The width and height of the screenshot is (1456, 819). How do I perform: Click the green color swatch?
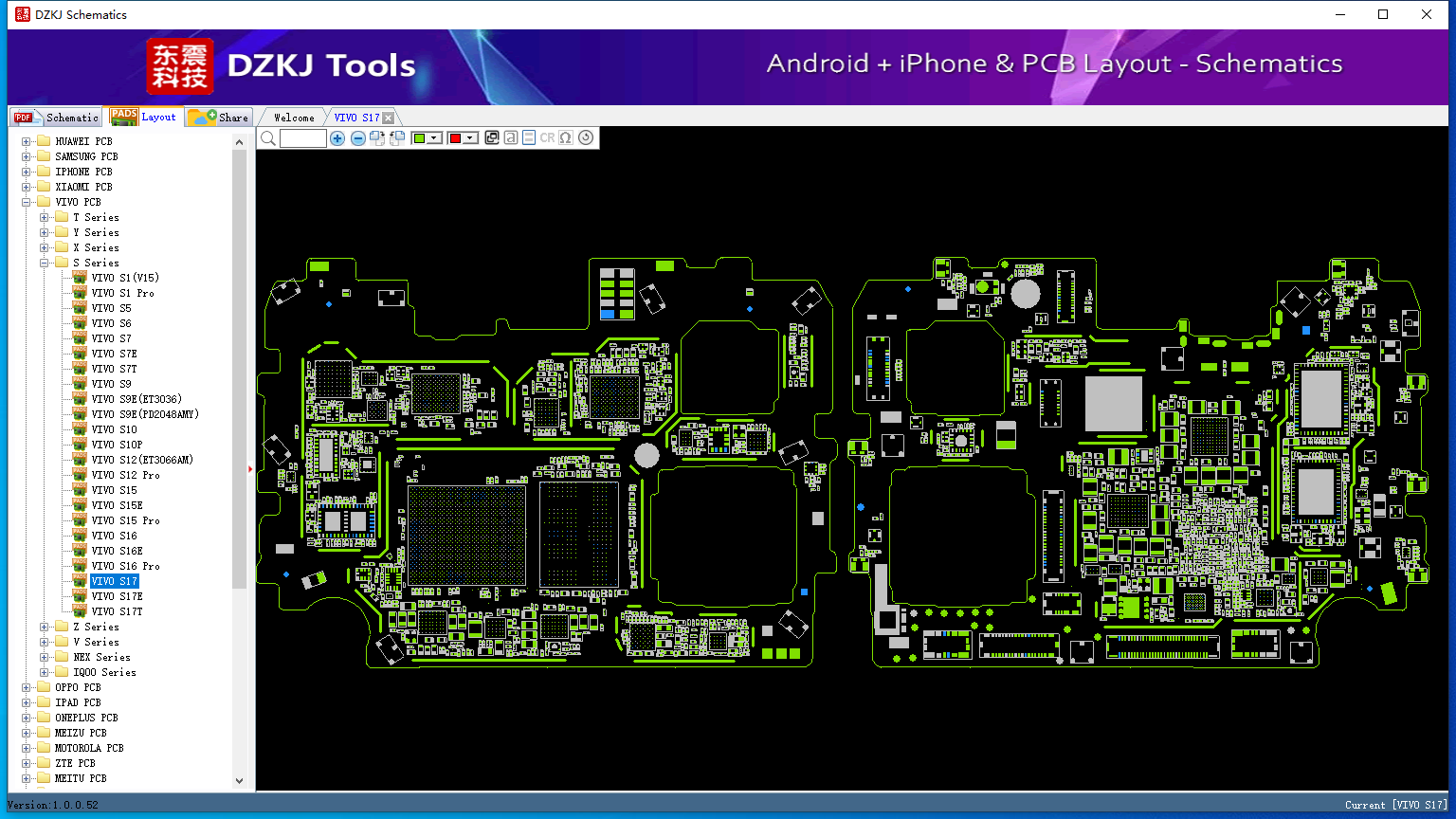[x=419, y=138]
